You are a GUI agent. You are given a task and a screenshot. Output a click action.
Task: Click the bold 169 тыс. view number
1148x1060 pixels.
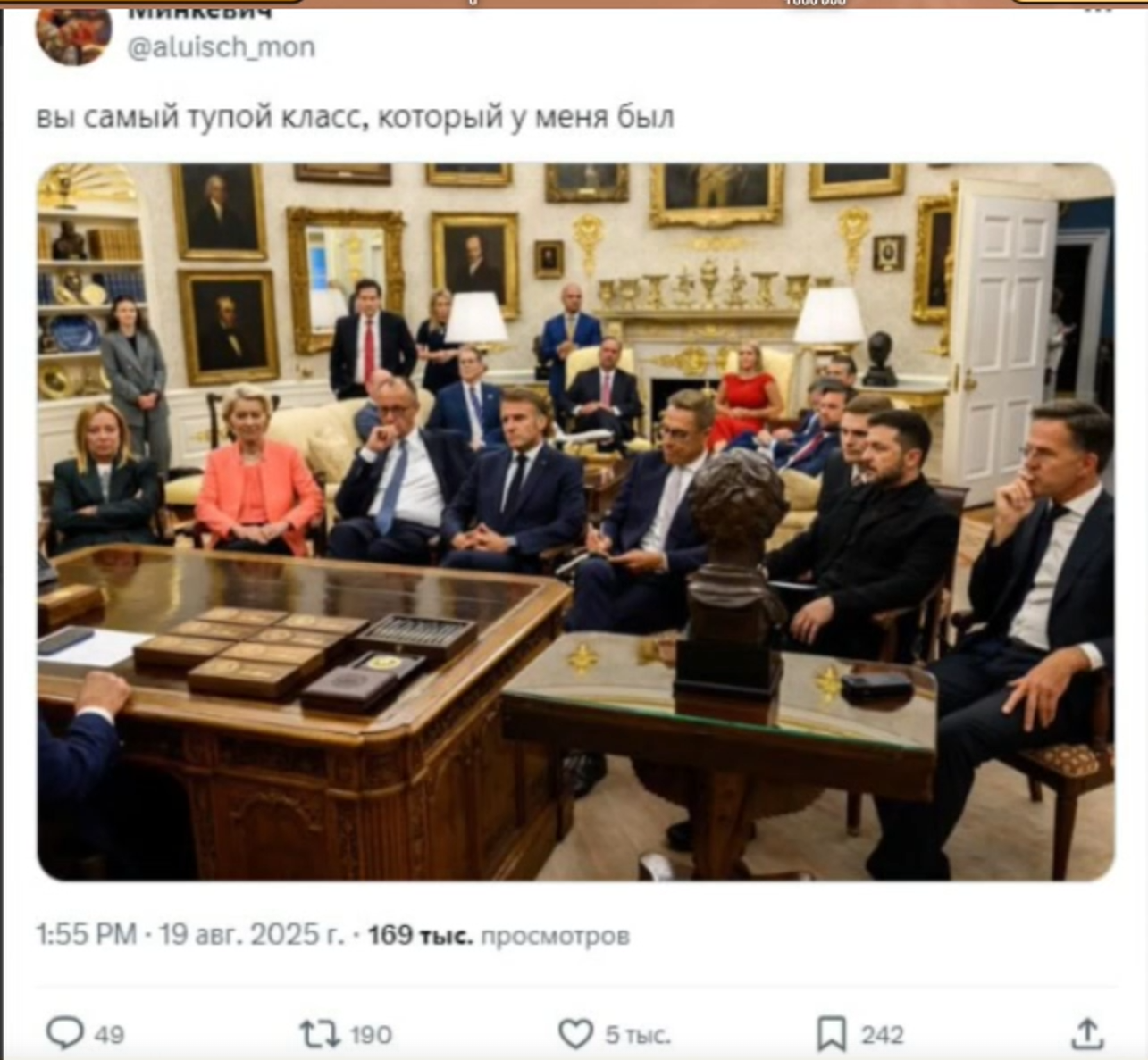pyautogui.click(x=420, y=935)
